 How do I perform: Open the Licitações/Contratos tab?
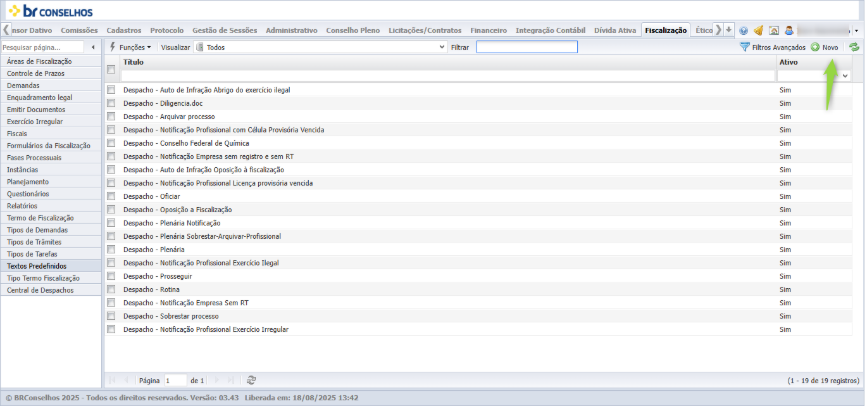click(x=425, y=30)
